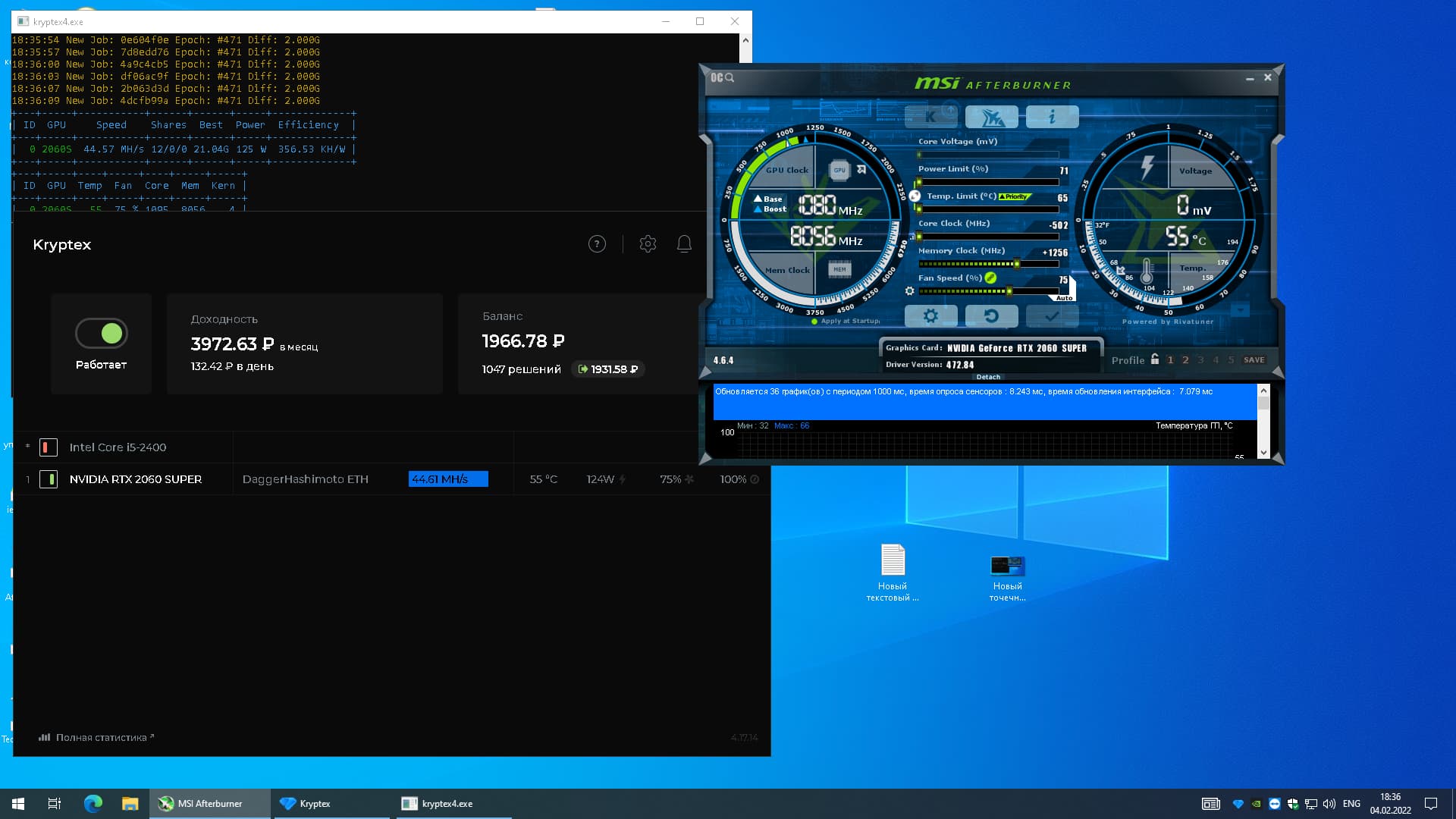The width and height of the screenshot is (1456, 819).
Task: Select Afterburner profile slot 4
Action: [1216, 360]
